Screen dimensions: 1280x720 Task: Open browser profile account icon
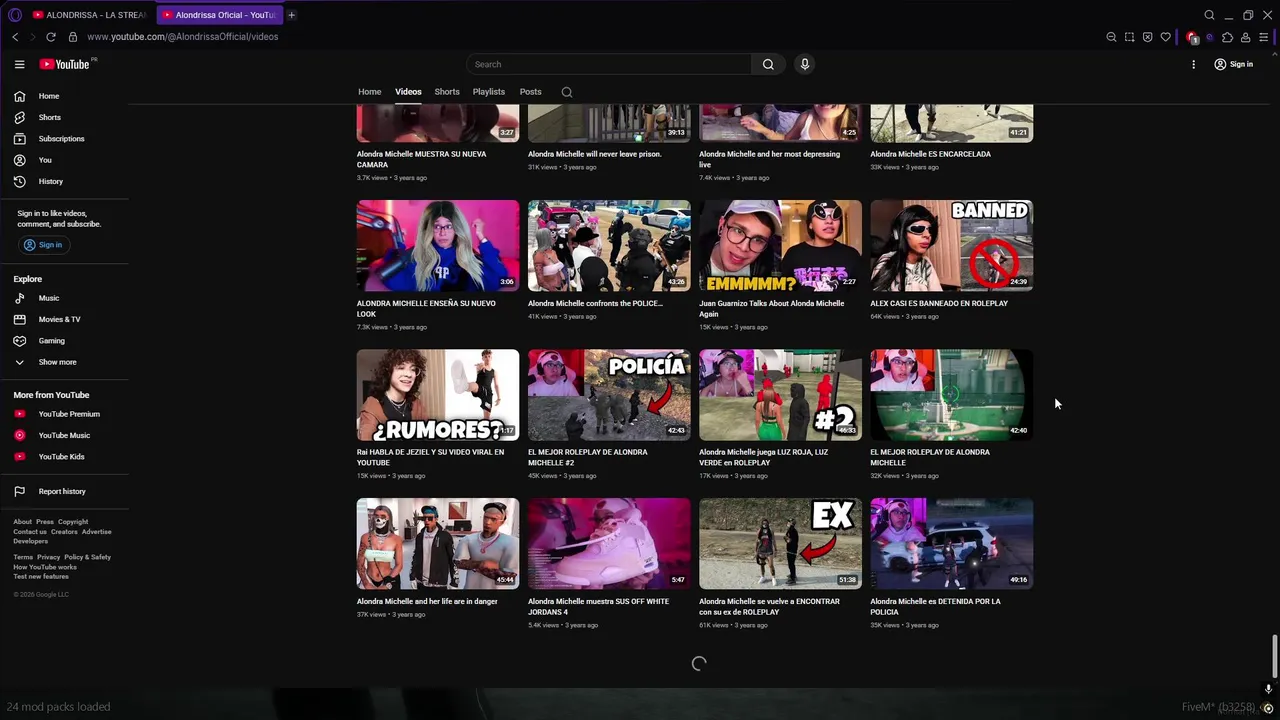point(1245,37)
